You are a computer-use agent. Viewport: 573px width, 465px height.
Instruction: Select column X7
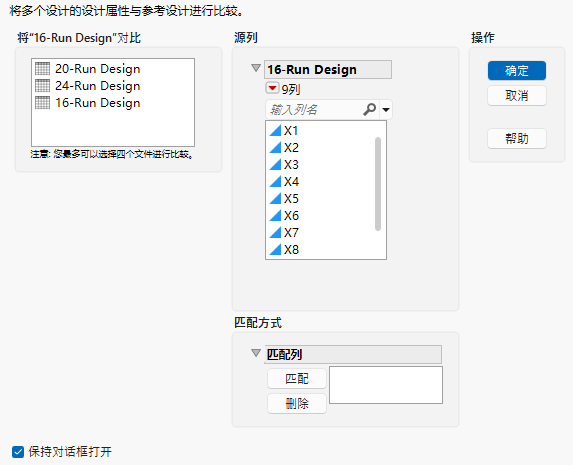pos(291,232)
